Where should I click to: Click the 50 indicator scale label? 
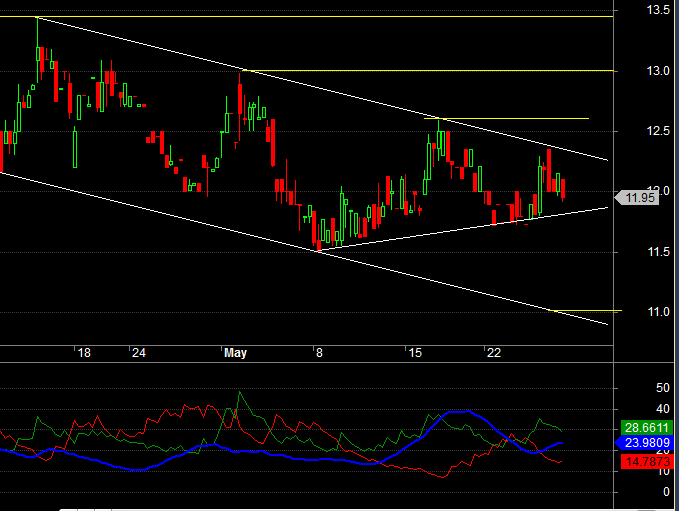663,388
